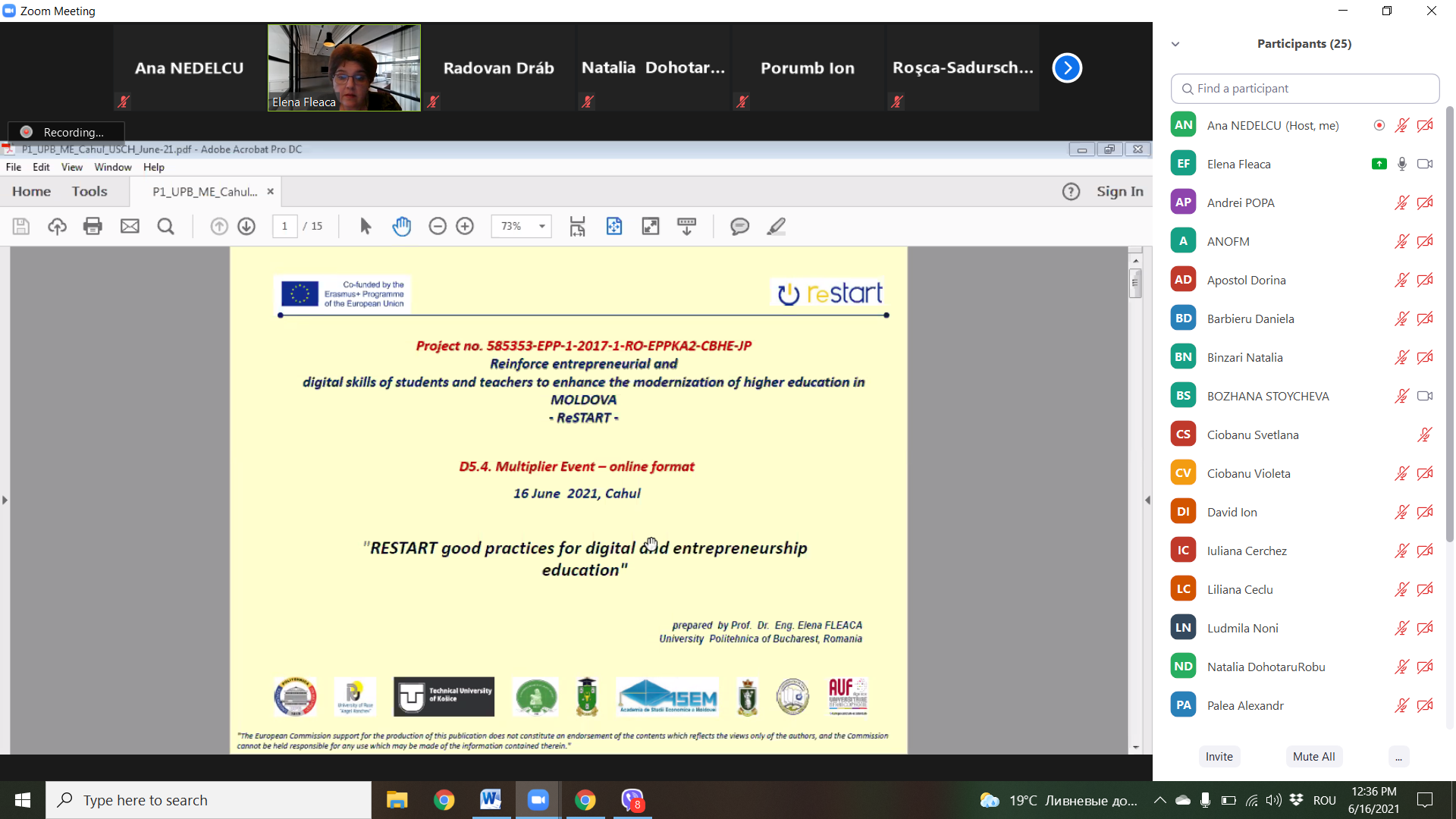Switch to the Tools tab

tap(89, 192)
